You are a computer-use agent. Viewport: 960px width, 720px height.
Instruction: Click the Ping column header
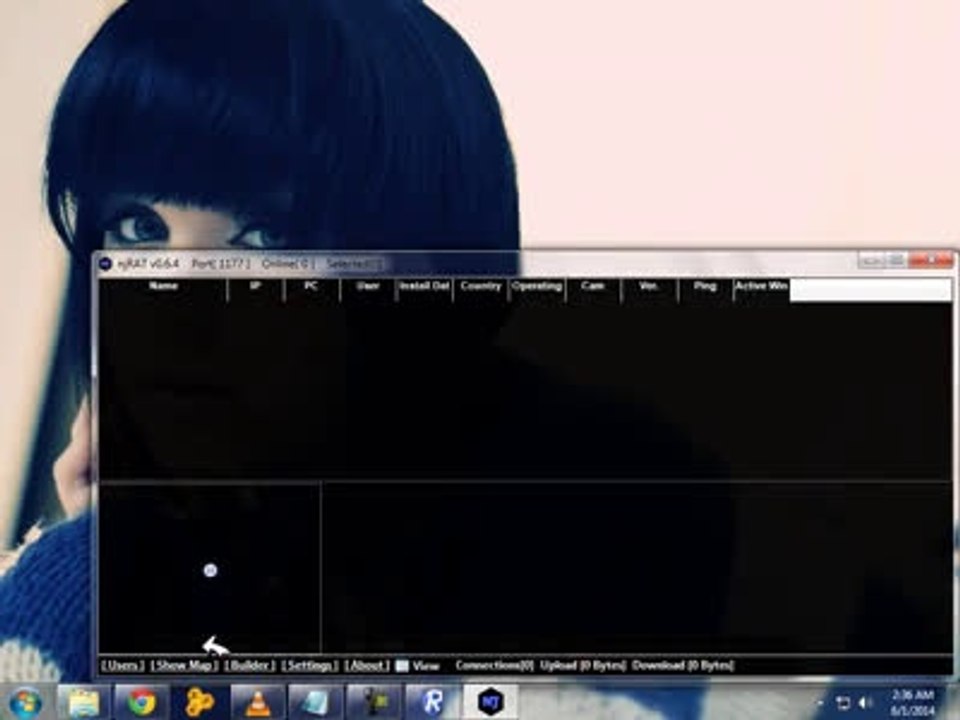[705, 287]
